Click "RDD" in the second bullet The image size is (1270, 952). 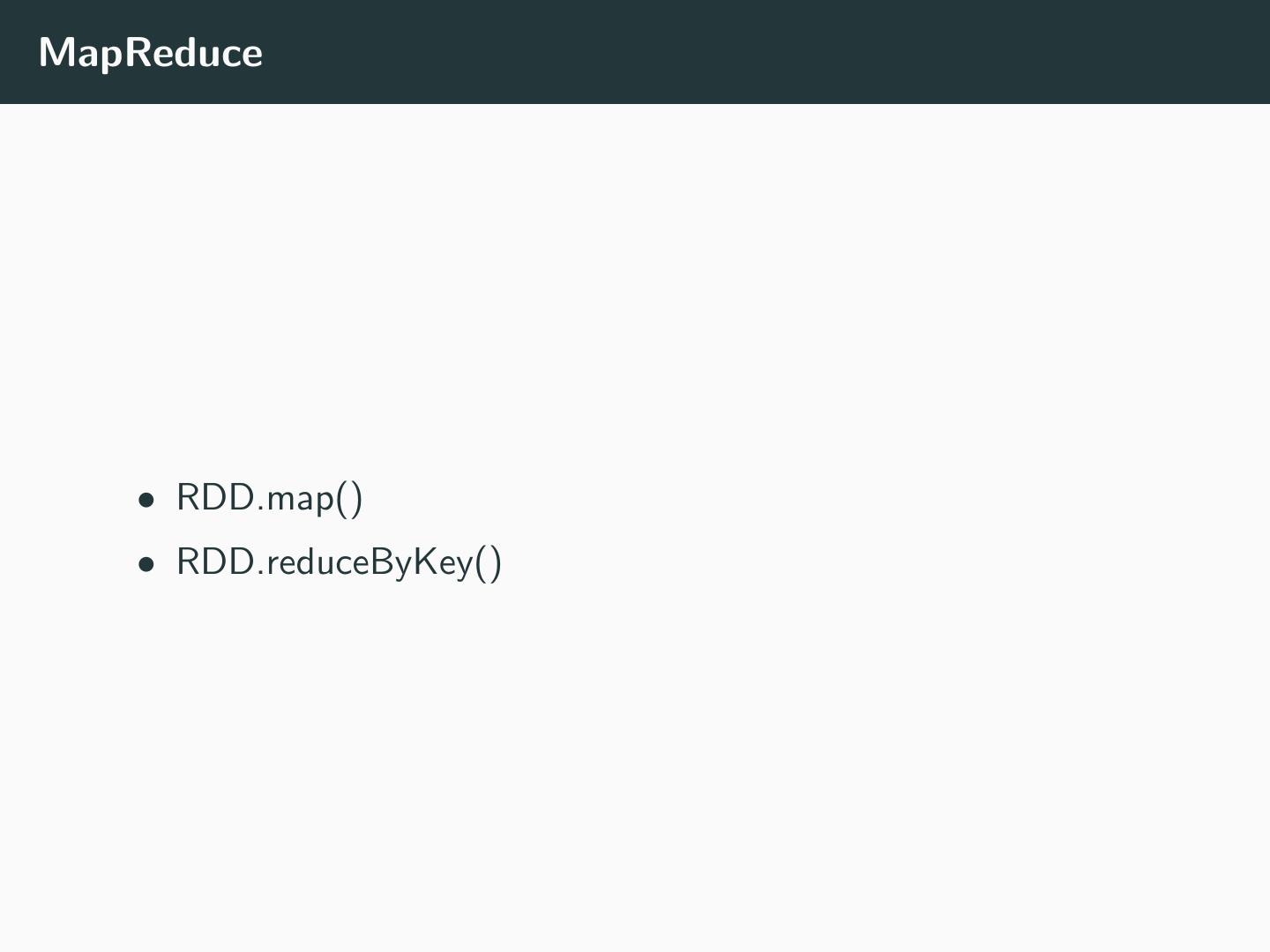pos(215,563)
